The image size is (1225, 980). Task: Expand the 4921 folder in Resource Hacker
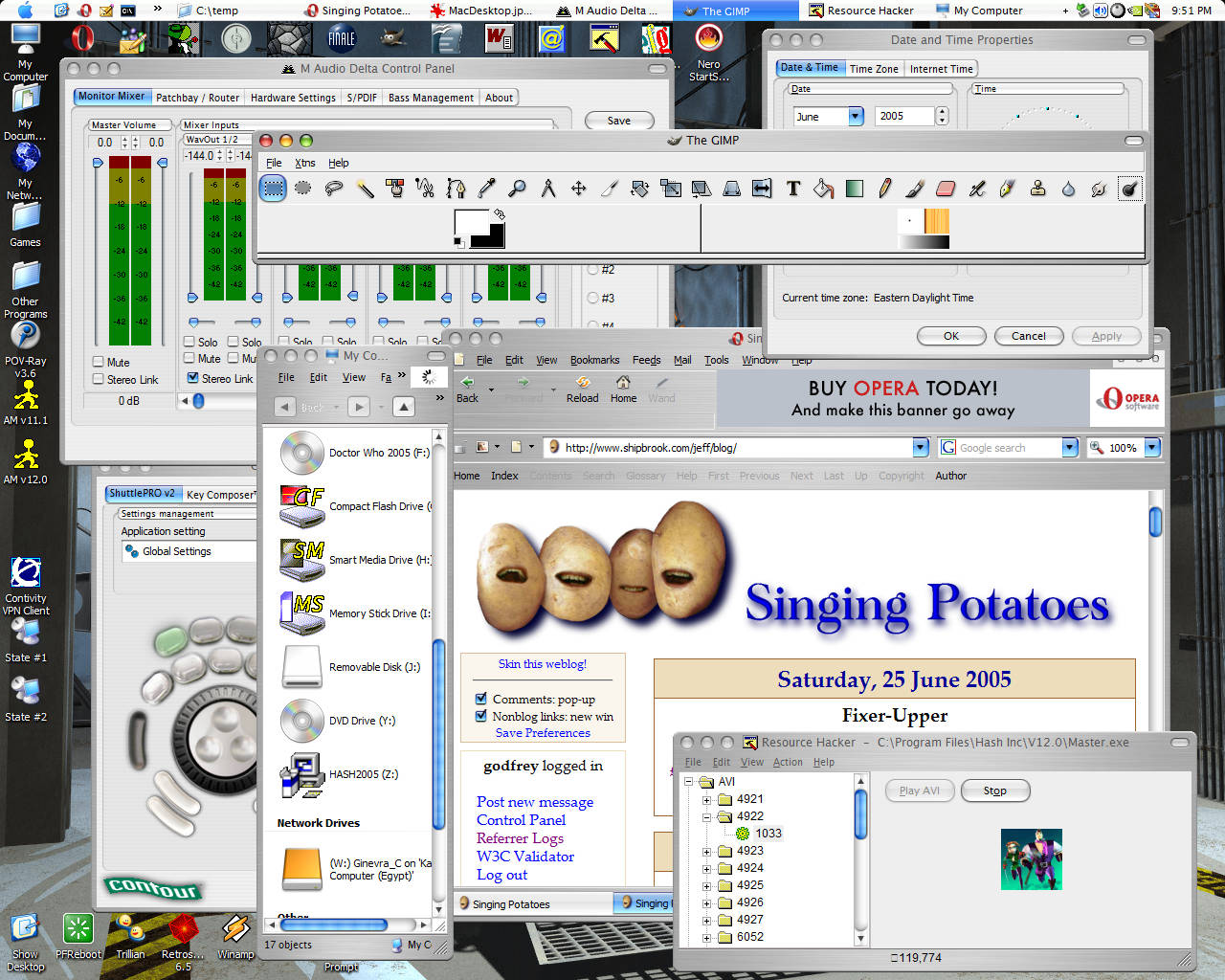(706, 799)
